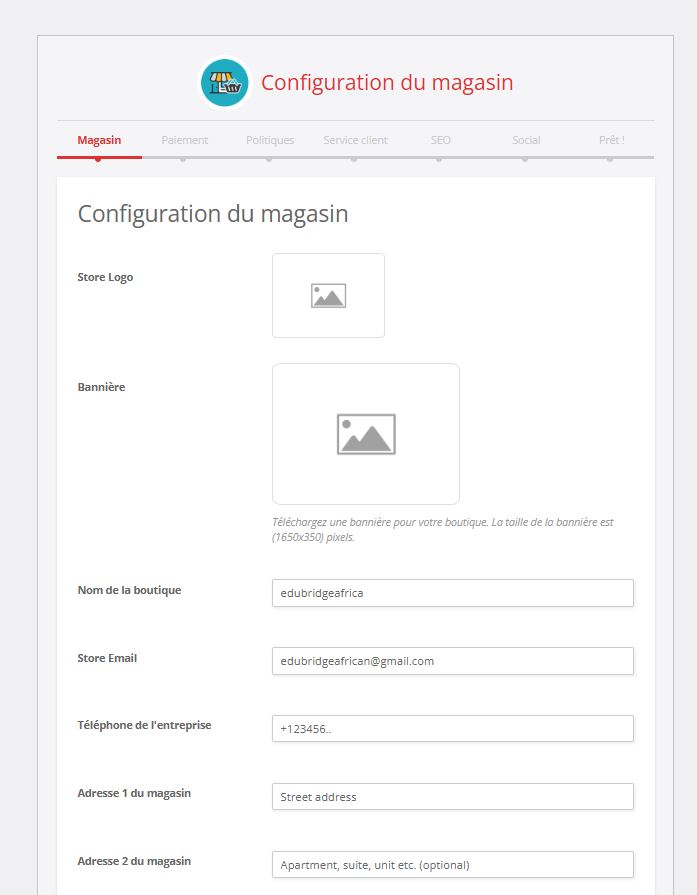The image size is (697, 895).
Task: Click the Adresse 1 du magasin field
Action: pyautogui.click(x=452, y=797)
